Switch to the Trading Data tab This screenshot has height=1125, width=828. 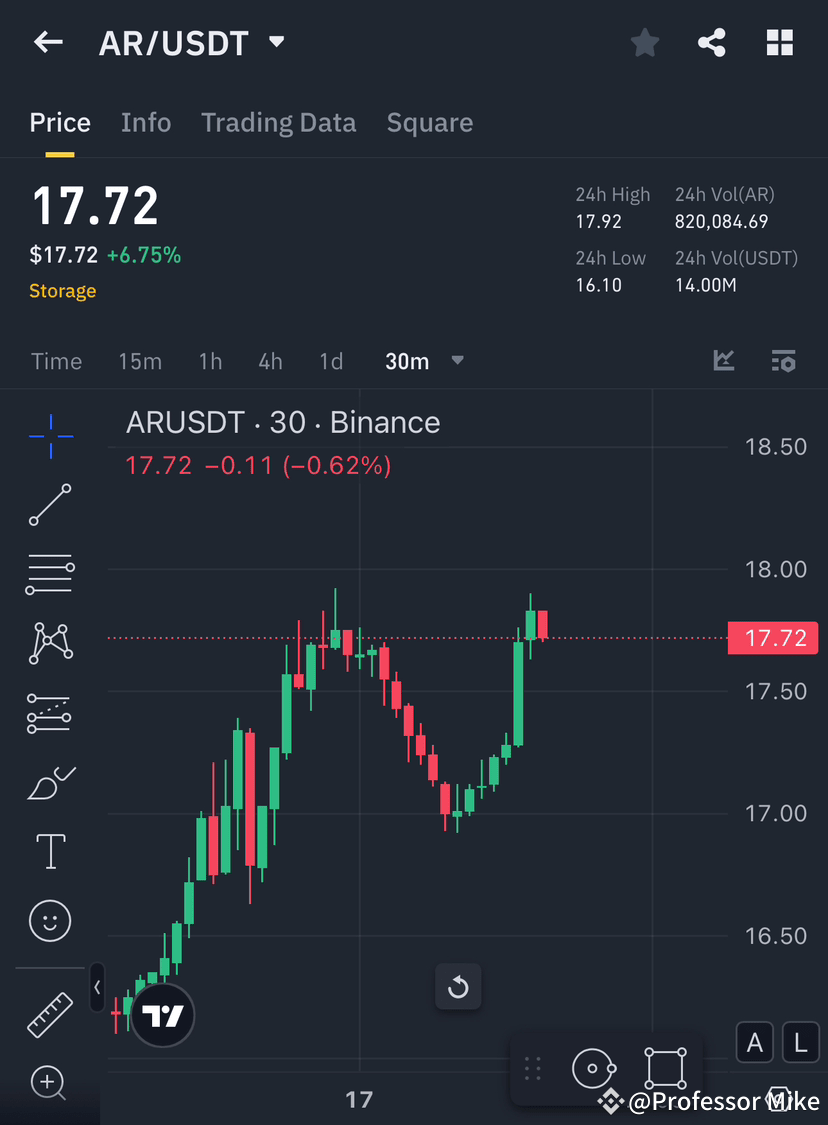pos(278,122)
